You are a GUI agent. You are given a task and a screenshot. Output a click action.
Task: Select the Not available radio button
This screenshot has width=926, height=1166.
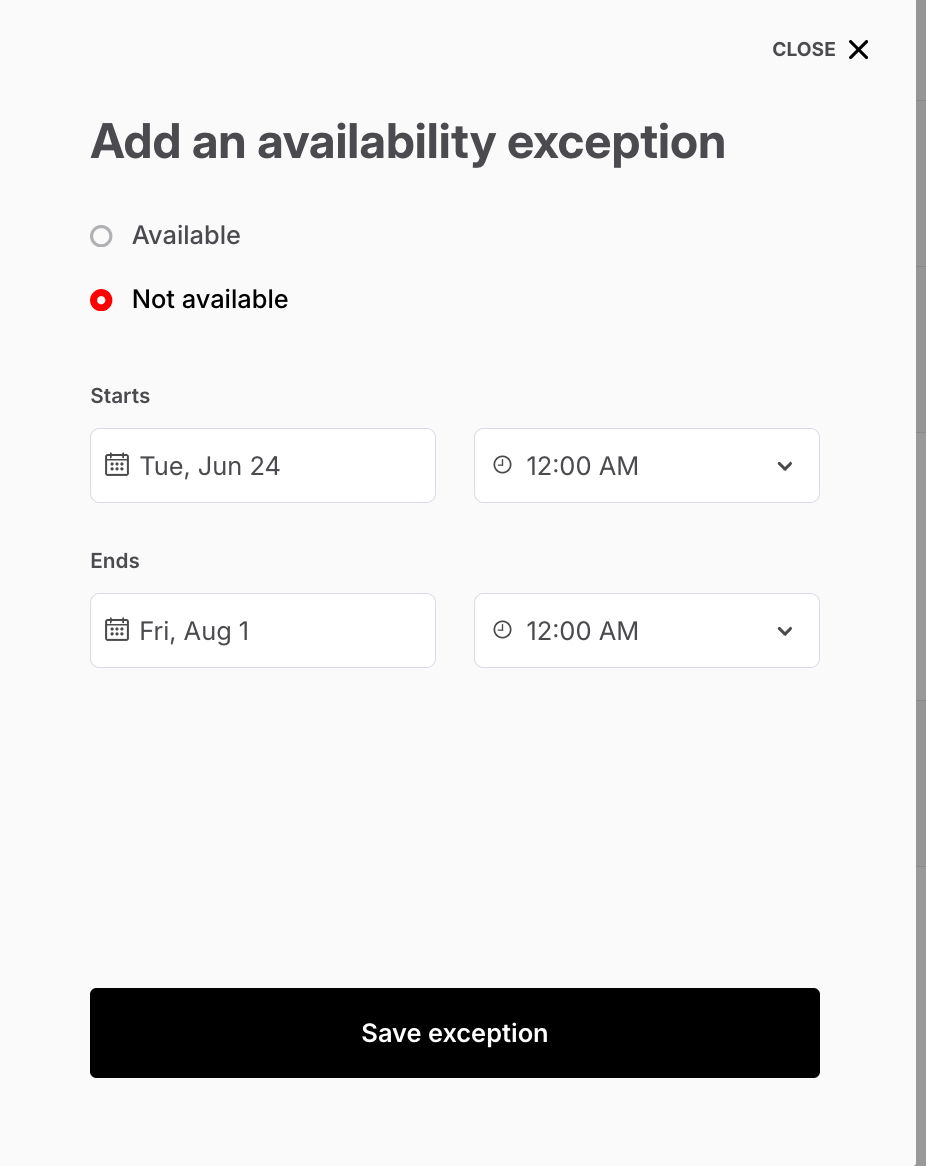coord(101,300)
